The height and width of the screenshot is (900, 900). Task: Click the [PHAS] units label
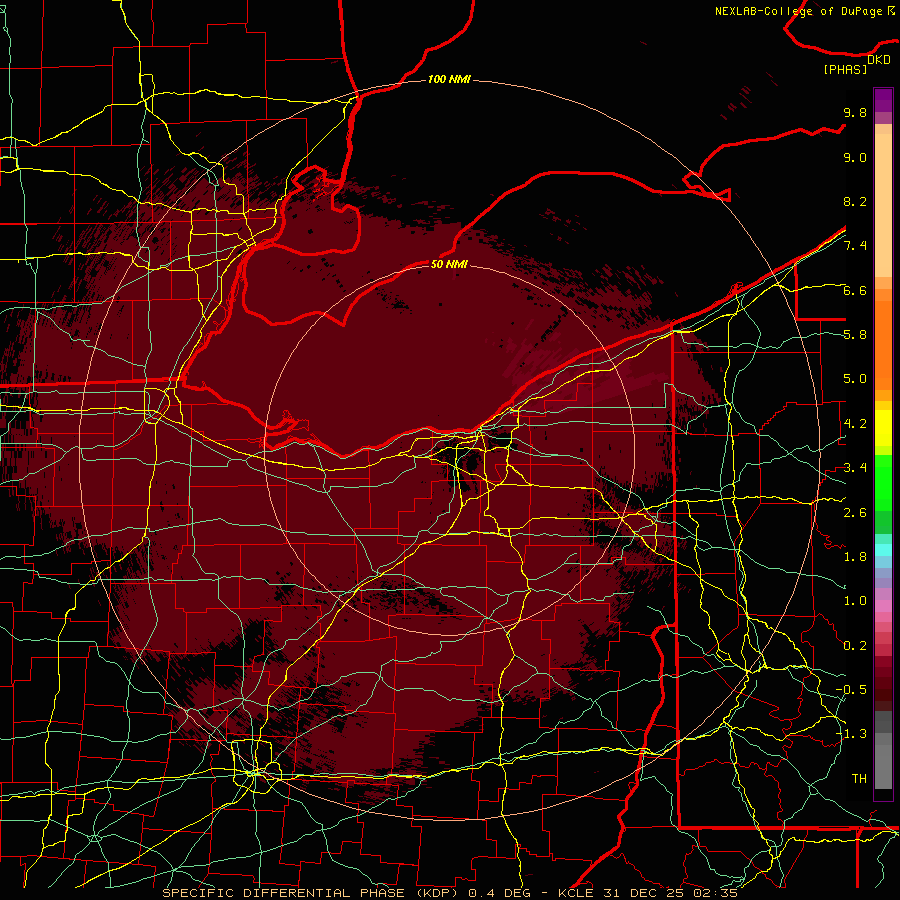tap(845, 69)
